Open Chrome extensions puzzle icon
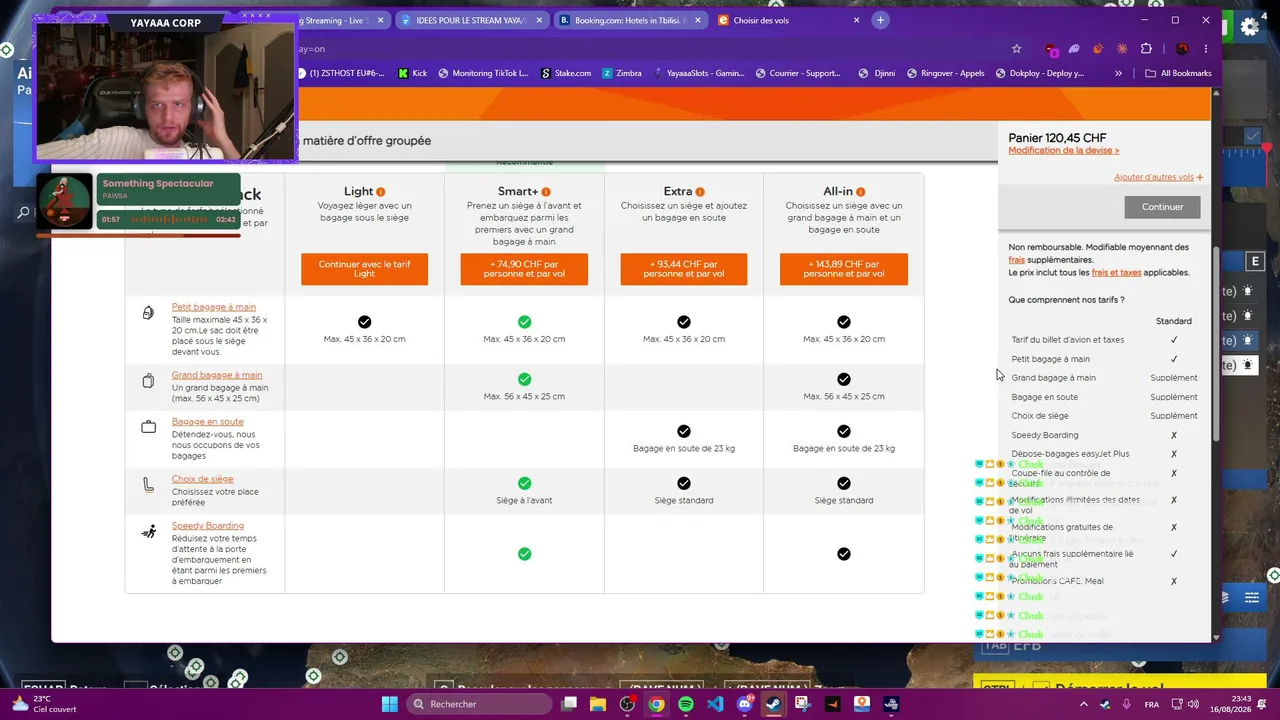The image size is (1280, 720). 1146,49
